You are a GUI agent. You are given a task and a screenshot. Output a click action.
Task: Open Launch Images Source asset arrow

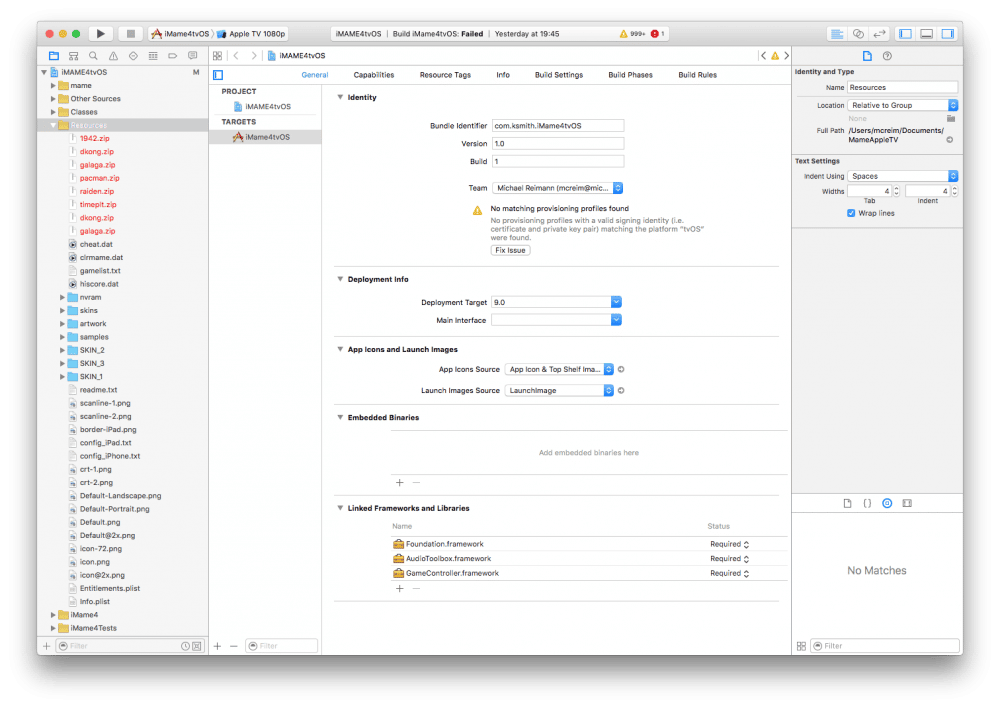(x=621, y=390)
